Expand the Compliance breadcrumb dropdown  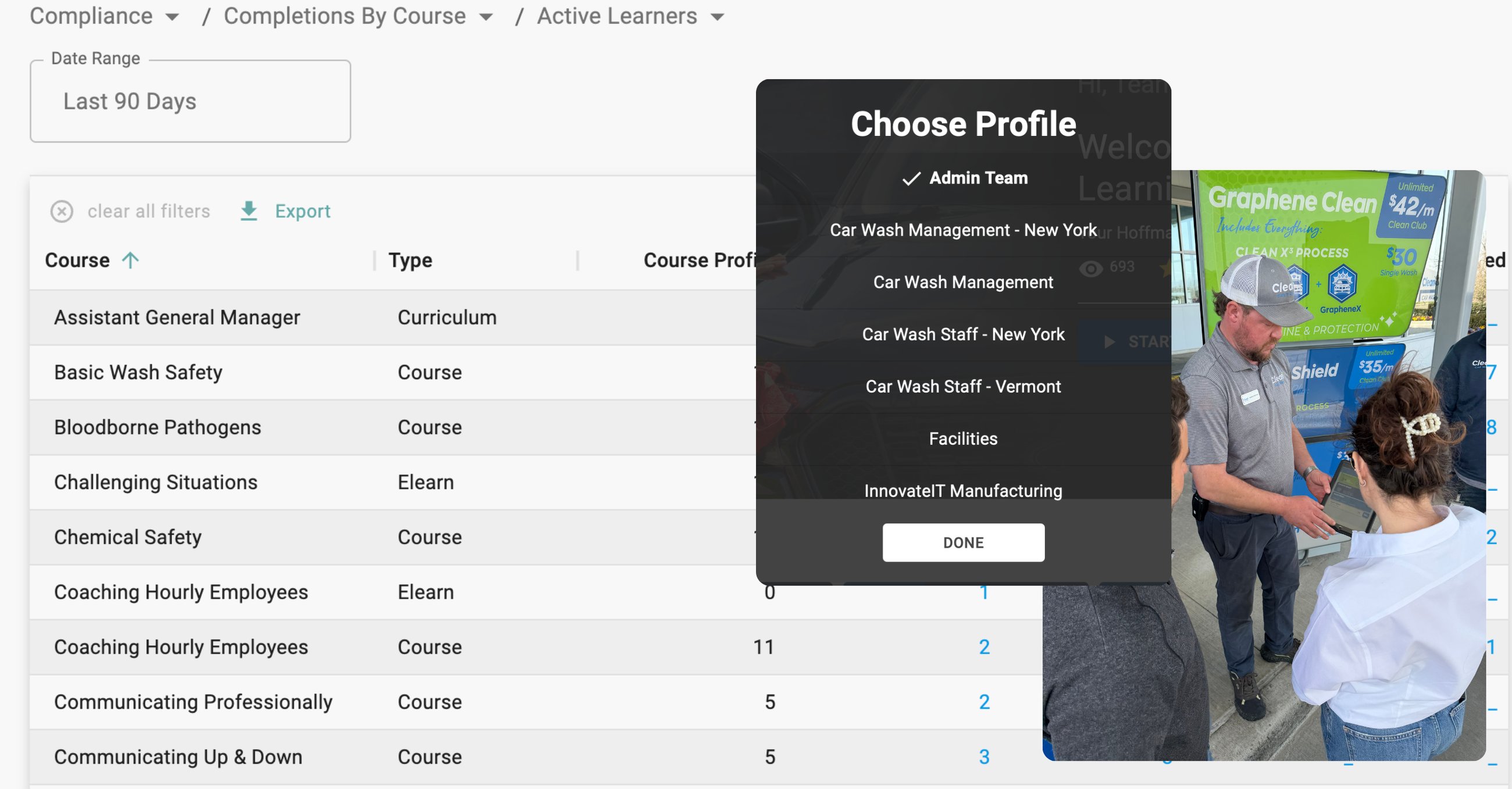[172, 17]
